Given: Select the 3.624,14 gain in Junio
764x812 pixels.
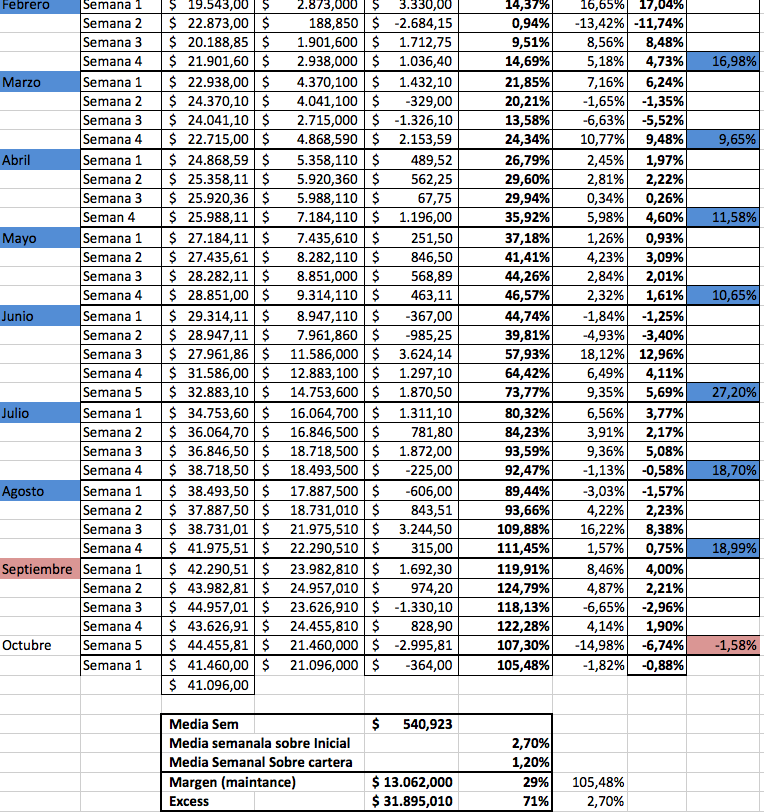Looking at the screenshot, I should 412,354.
